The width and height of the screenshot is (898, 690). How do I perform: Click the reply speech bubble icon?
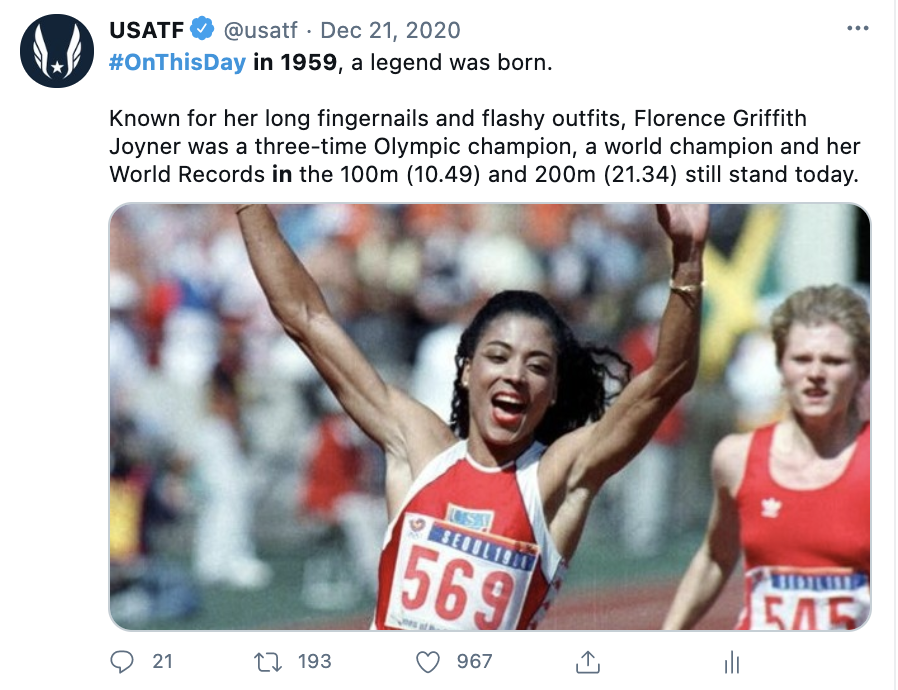tap(122, 661)
